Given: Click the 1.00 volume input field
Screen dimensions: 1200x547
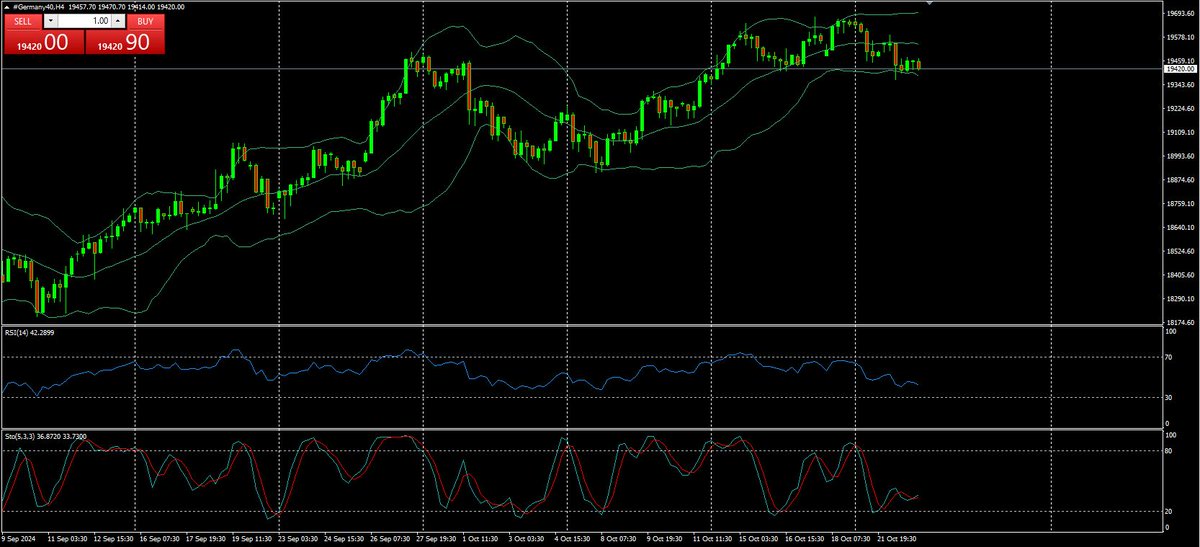Looking at the screenshot, I should coord(84,20).
